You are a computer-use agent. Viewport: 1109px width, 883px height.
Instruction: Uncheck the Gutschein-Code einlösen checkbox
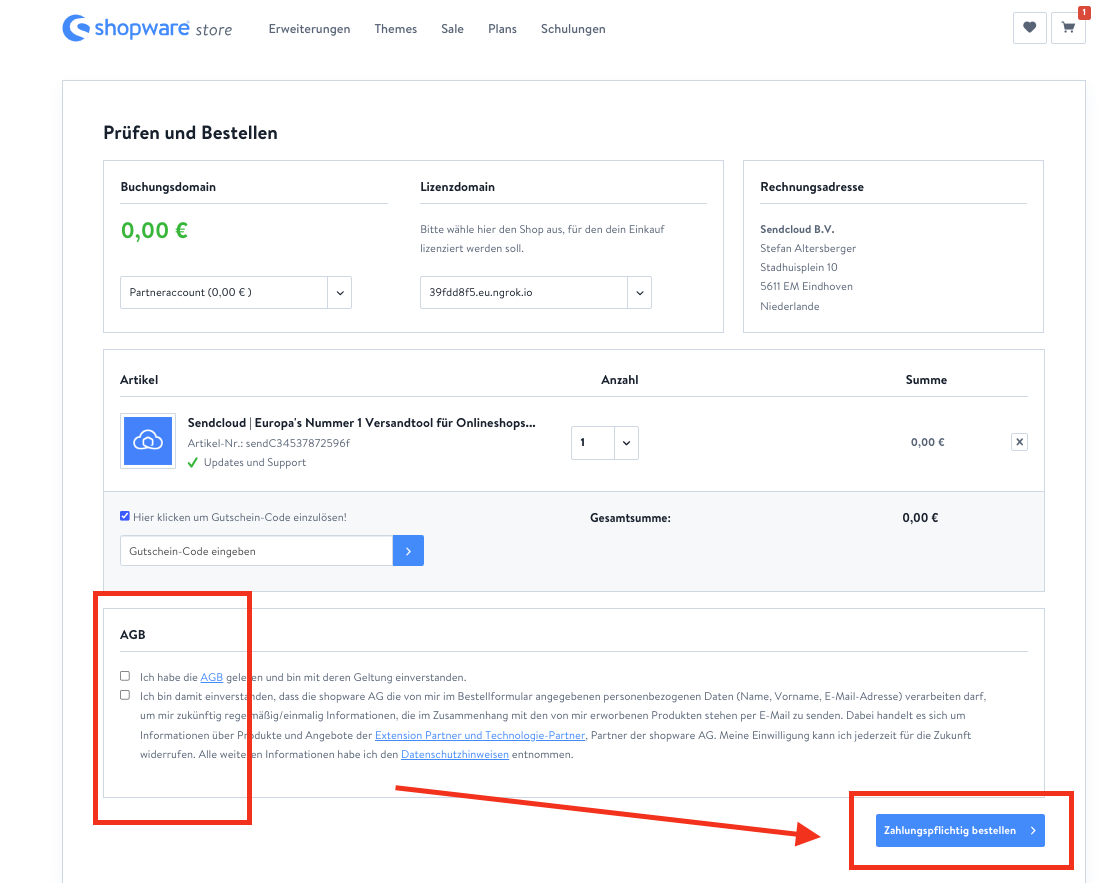[125, 516]
